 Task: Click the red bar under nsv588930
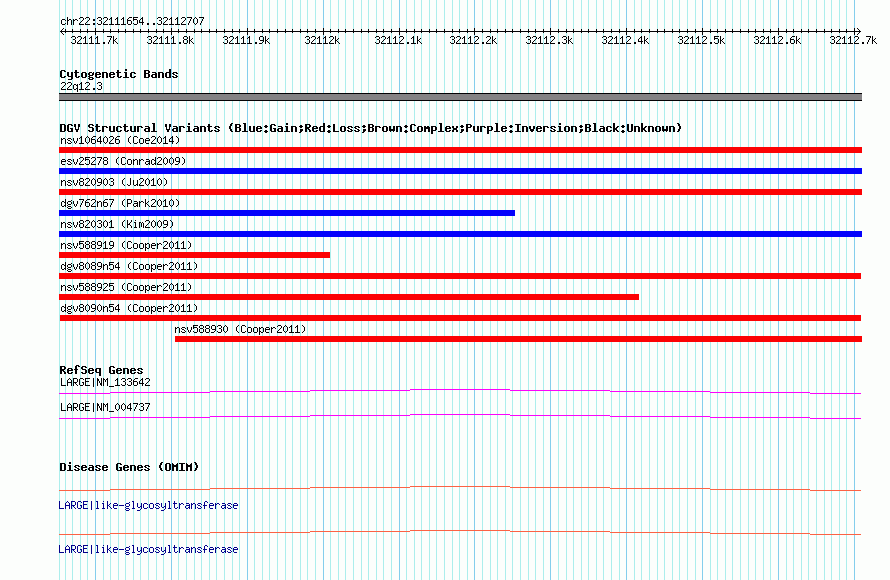click(x=518, y=339)
